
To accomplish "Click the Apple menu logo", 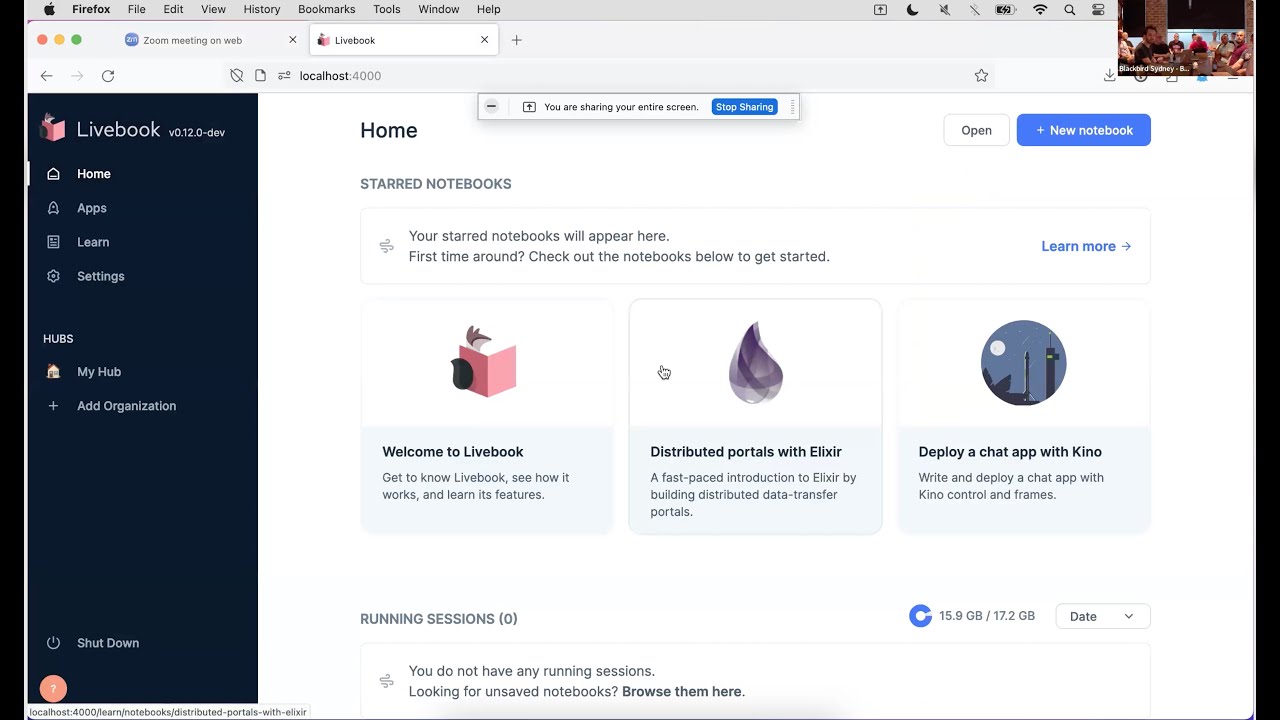I will 49,9.
